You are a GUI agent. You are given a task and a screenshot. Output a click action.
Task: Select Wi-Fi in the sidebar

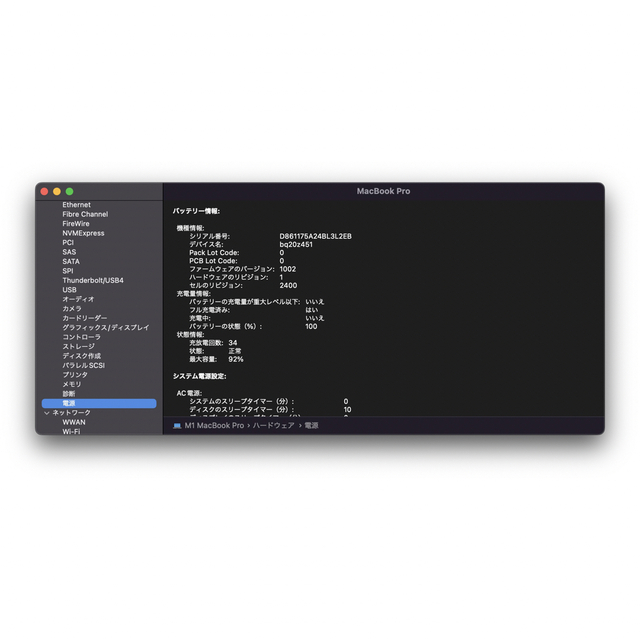point(71,431)
